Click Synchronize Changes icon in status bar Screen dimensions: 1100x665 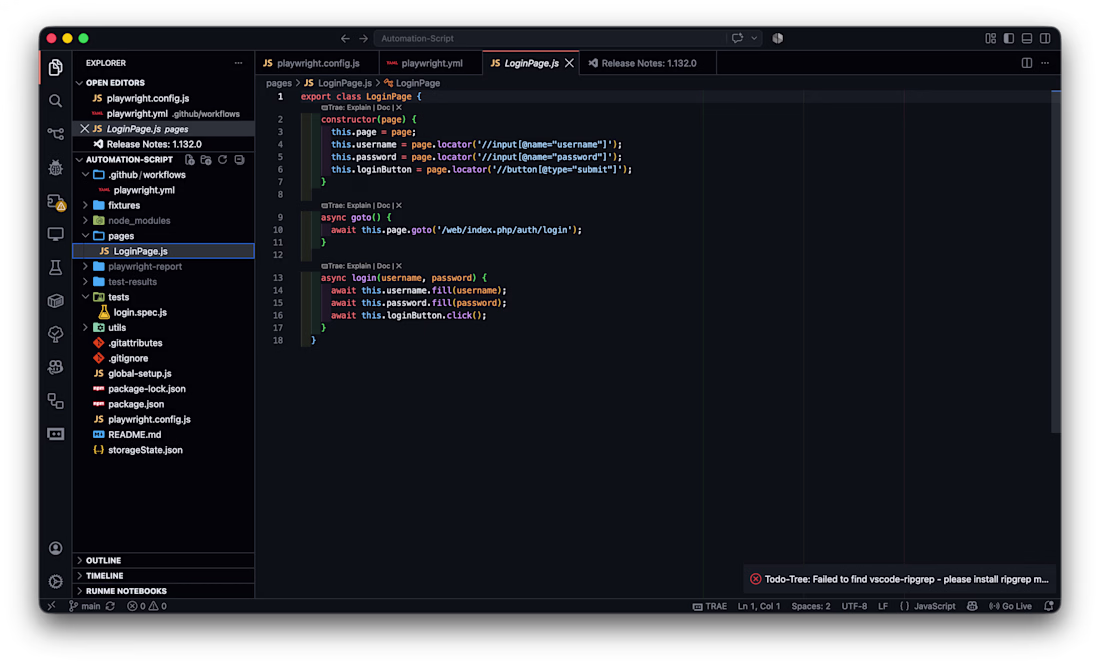pos(111,606)
